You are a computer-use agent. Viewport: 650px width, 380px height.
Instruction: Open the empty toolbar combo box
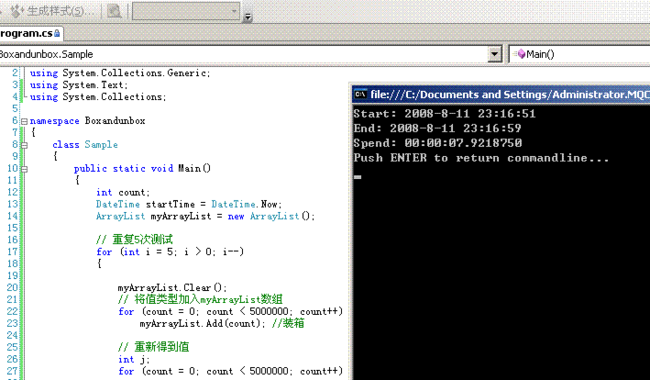point(186,11)
